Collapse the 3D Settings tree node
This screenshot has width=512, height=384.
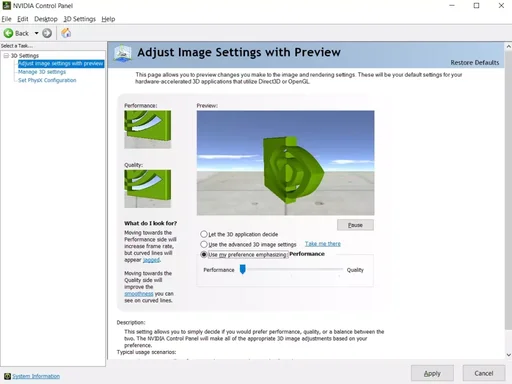pos(6,56)
